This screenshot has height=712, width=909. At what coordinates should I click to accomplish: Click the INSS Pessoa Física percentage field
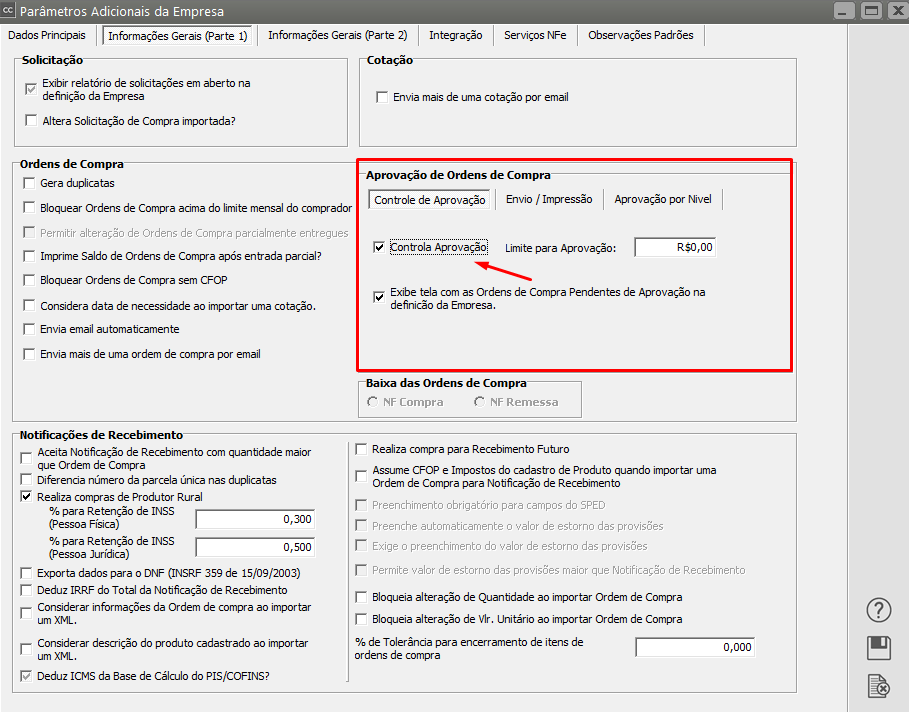point(255,519)
